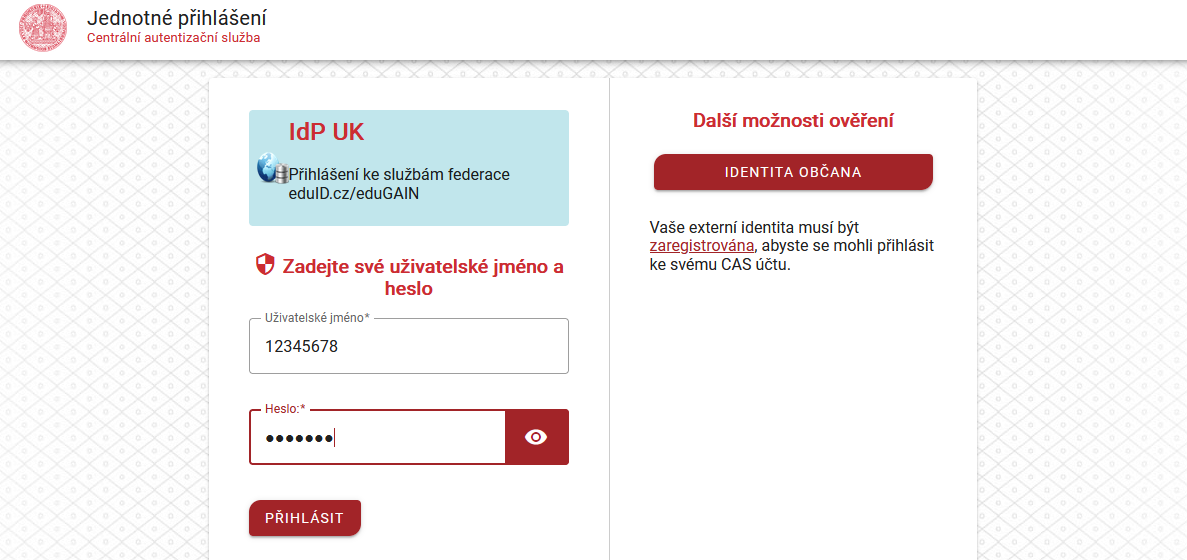
Task: Open the IdP UK heading link
Action: 326,132
